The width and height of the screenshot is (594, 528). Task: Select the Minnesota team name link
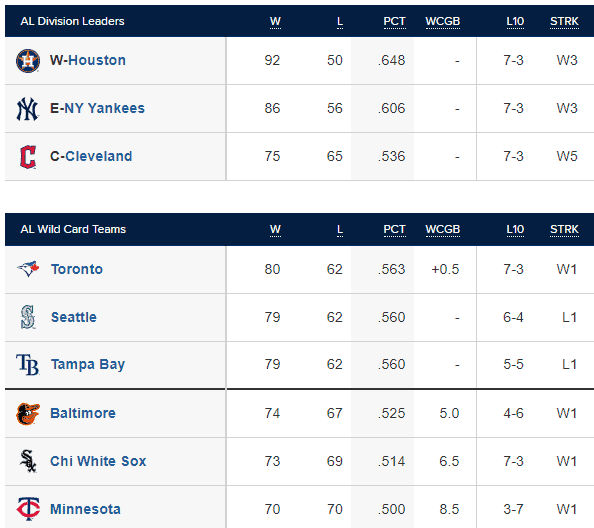pyautogui.click(x=85, y=509)
